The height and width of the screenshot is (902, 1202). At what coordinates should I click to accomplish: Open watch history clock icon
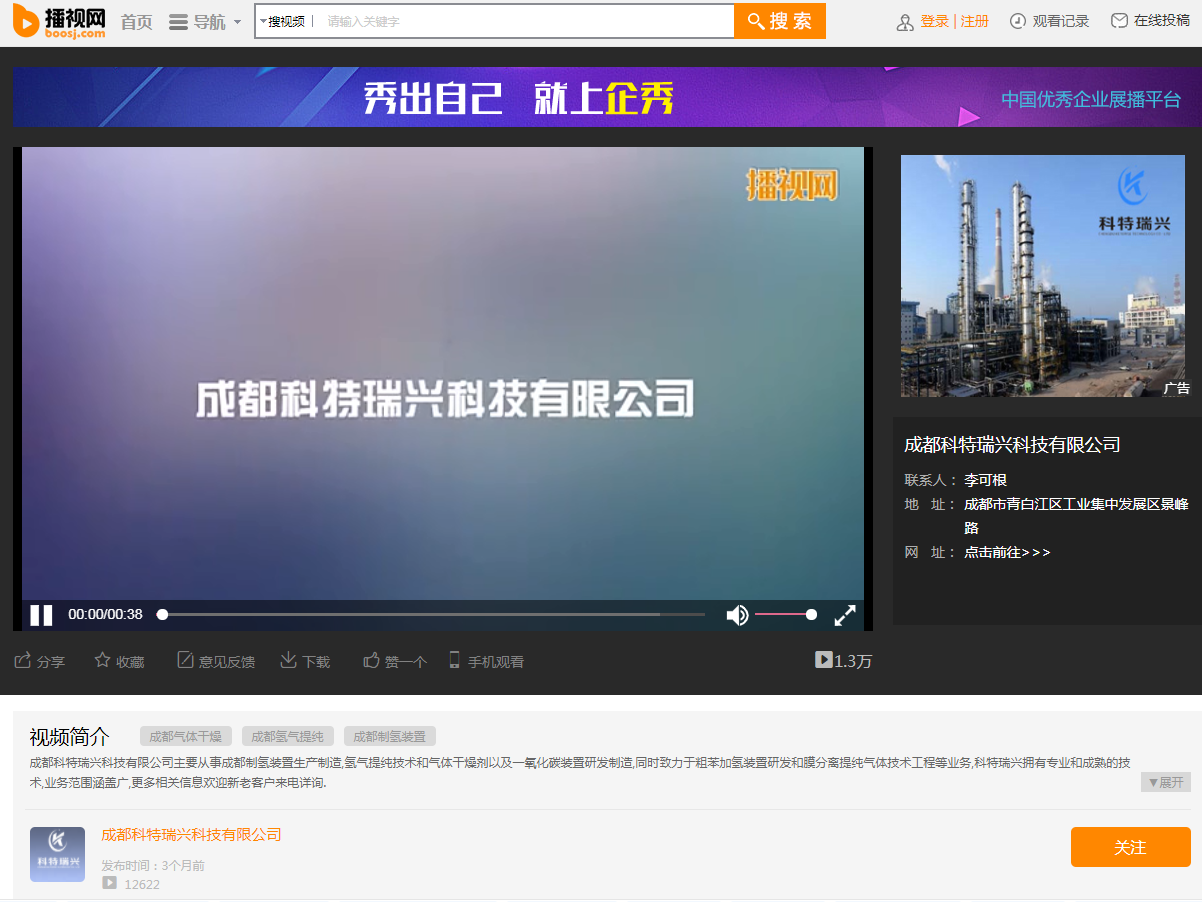[1018, 21]
